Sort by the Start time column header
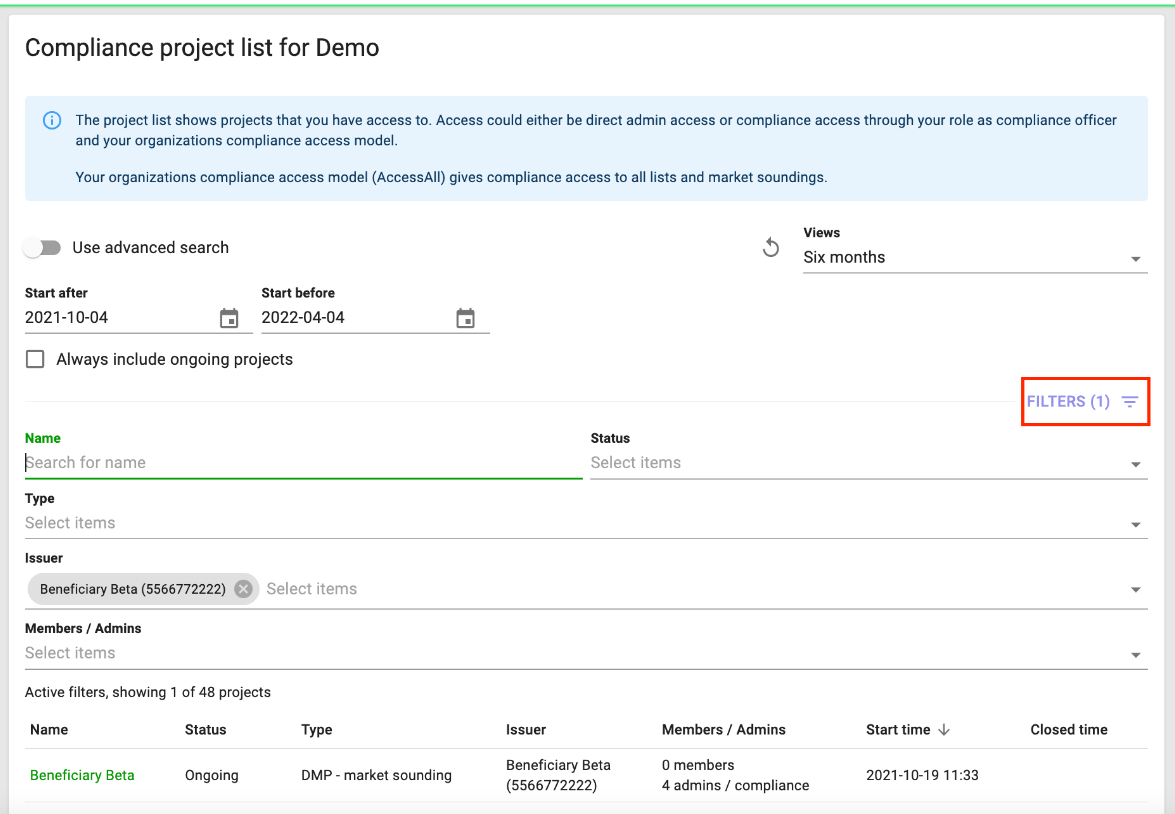 tap(898, 729)
